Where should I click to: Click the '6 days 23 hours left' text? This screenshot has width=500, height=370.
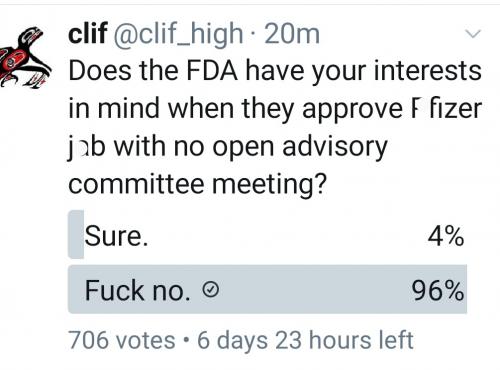pos(305,340)
